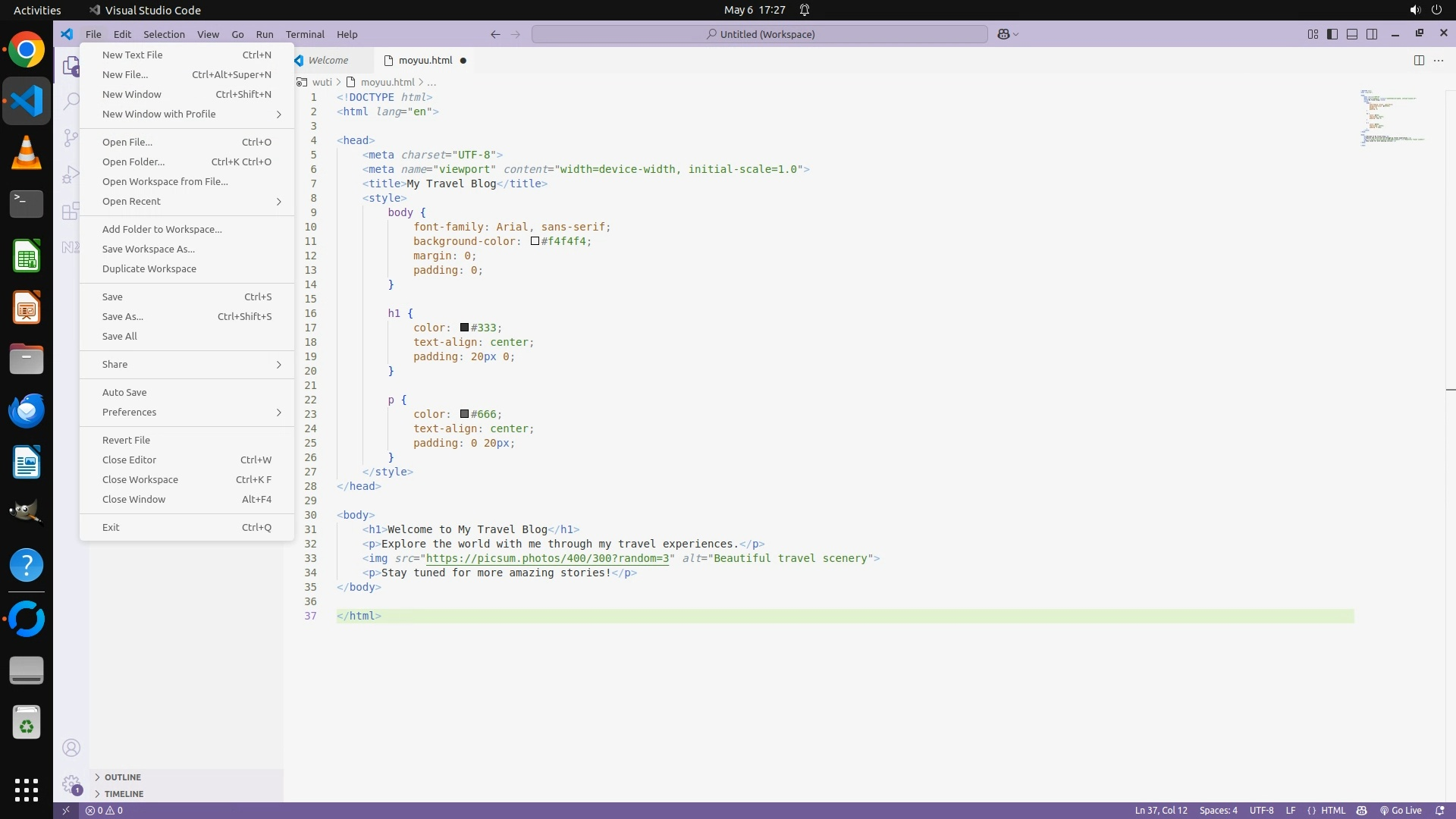This screenshot has width=1456, height=819.
Task: Click the Untitled (Workspace) search box
Action: click(x=760, y=34)
